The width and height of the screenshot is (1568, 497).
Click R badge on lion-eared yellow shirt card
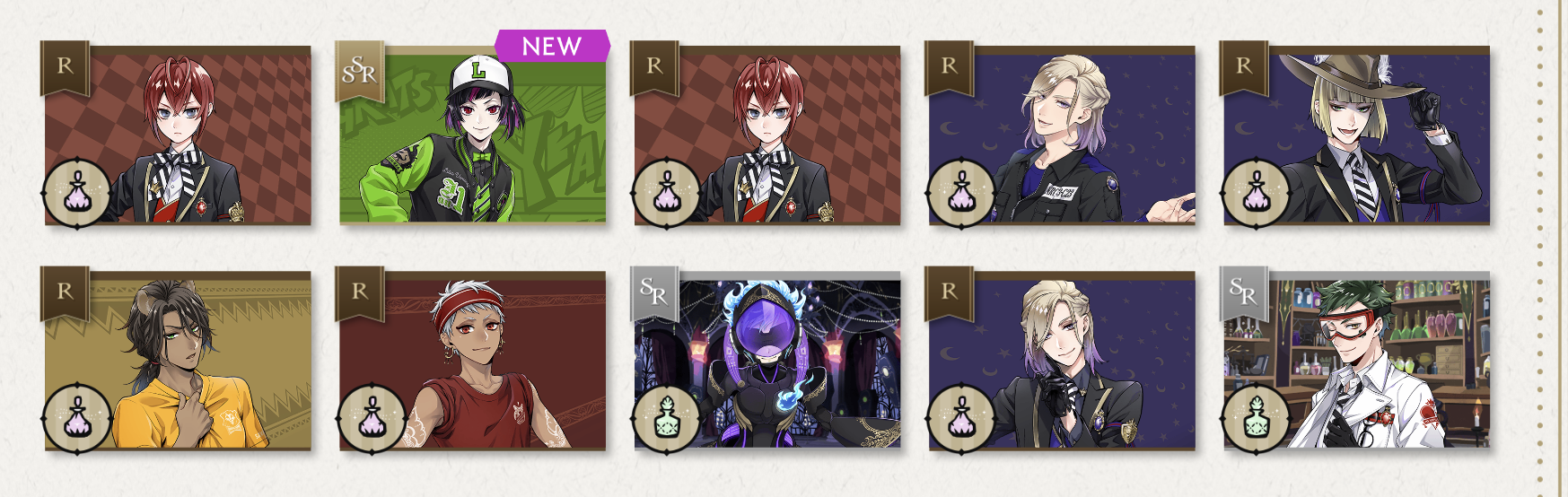(65, 292)
